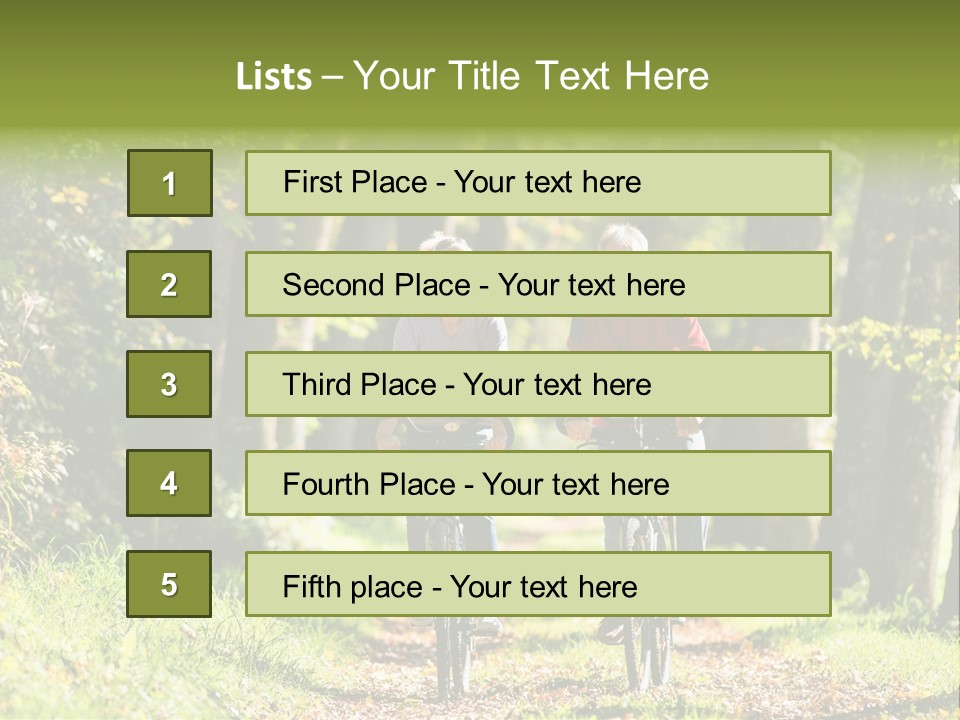
Task: Click the slide title text
Action: tap(472, 76)
